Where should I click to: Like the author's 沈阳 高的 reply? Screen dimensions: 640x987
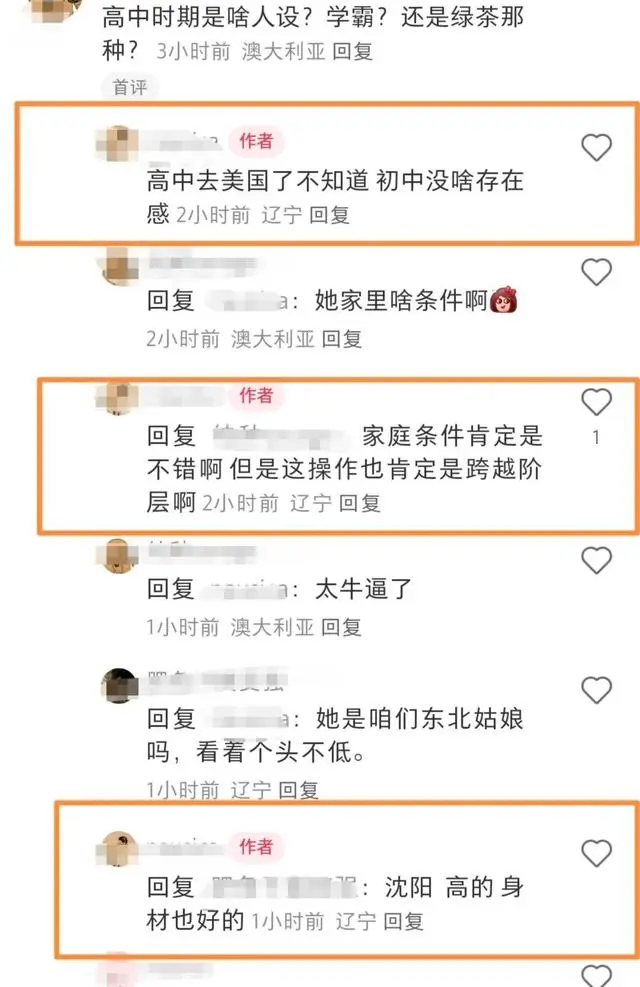tap(596, 854)
